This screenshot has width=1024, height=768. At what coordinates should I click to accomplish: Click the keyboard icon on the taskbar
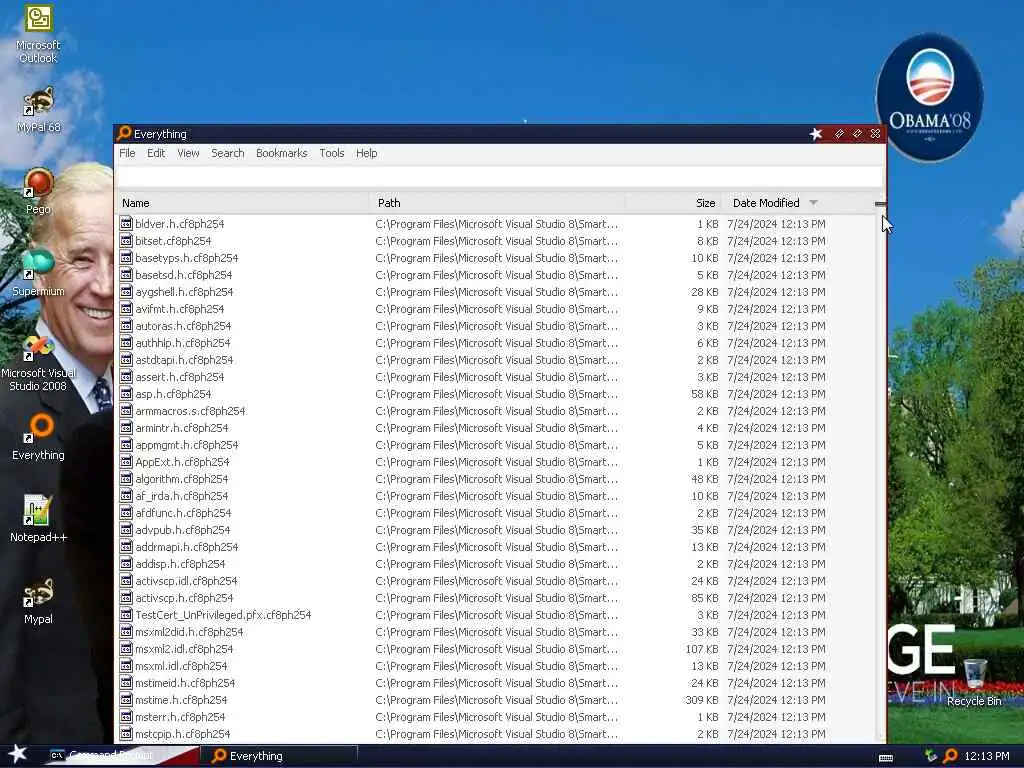pyautogui.click(x=886, y=758)
